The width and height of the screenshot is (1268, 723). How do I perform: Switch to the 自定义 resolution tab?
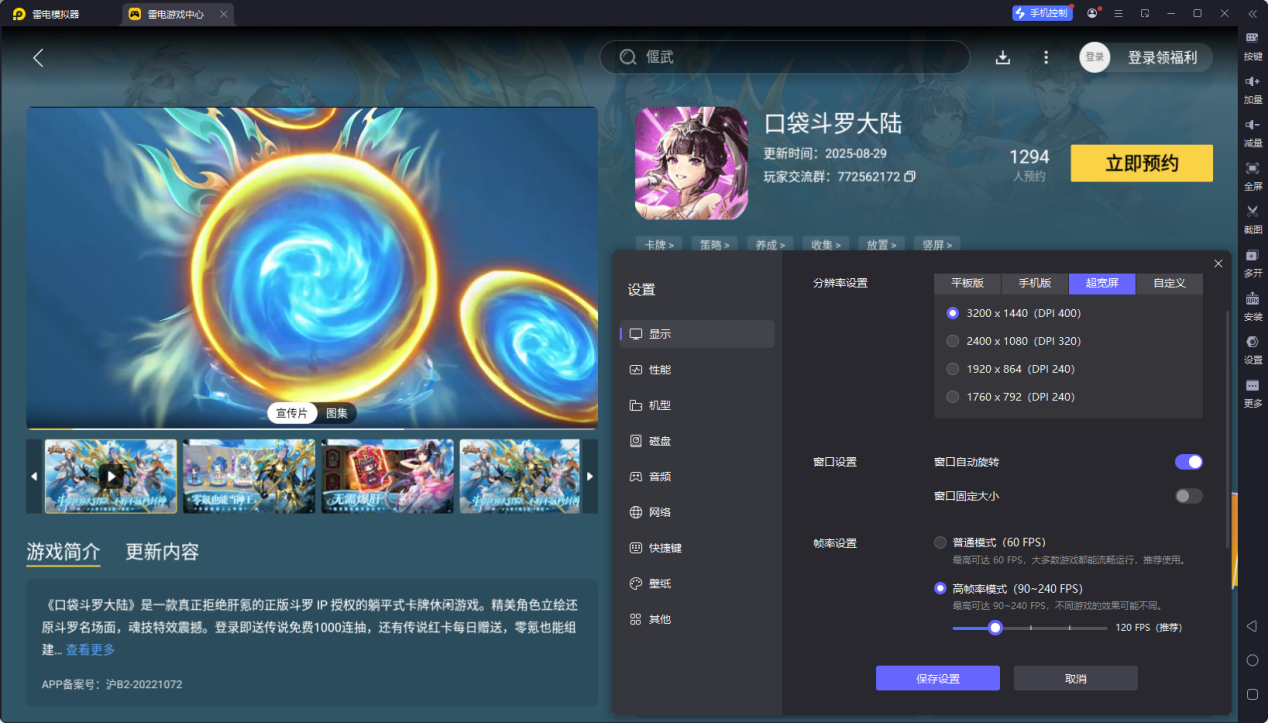coord(1169,283)
